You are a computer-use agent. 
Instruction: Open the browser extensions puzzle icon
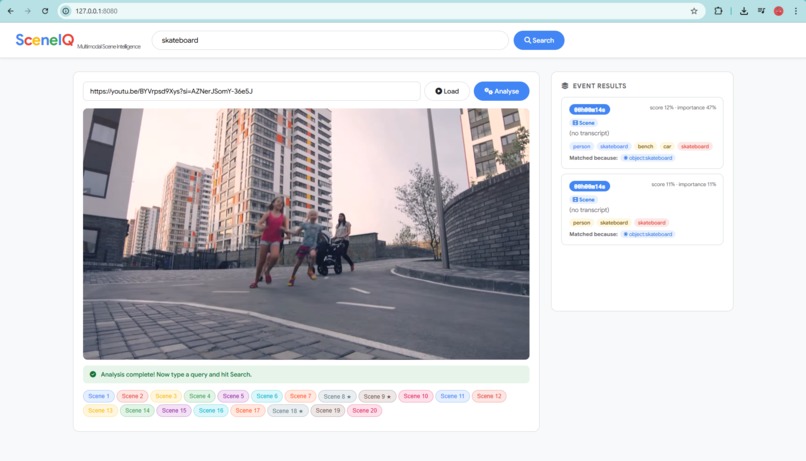(x=718, y=11)
